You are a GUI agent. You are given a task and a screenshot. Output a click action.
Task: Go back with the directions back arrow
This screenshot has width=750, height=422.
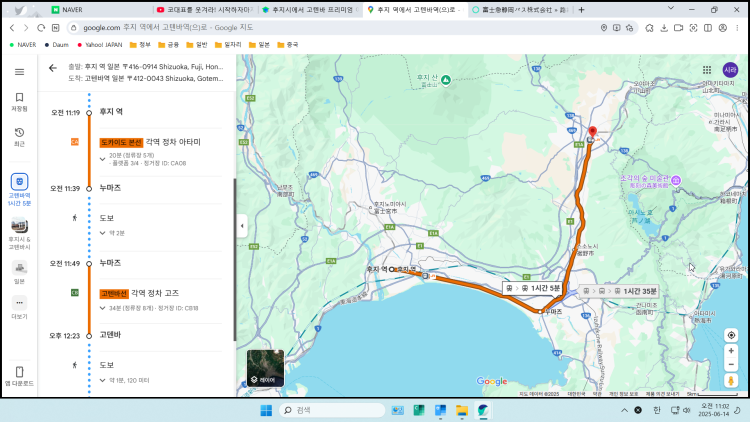click(x=53, y=68)
